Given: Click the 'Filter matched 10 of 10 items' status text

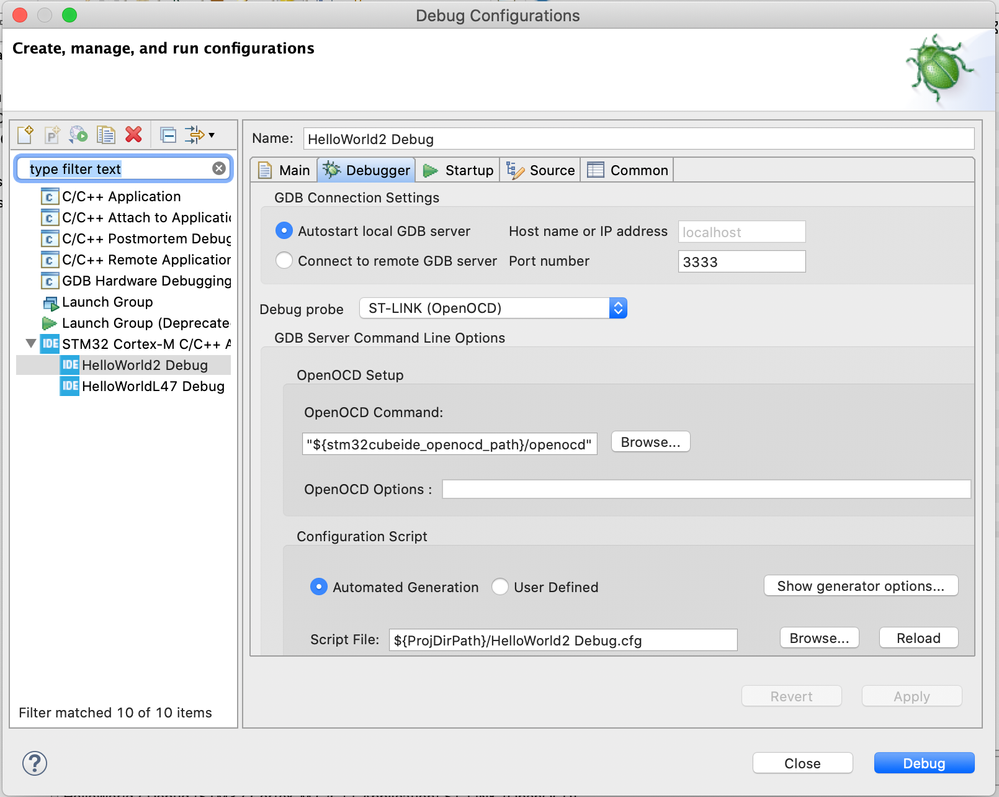Looking at the screenshot, I should pos(115,712).
